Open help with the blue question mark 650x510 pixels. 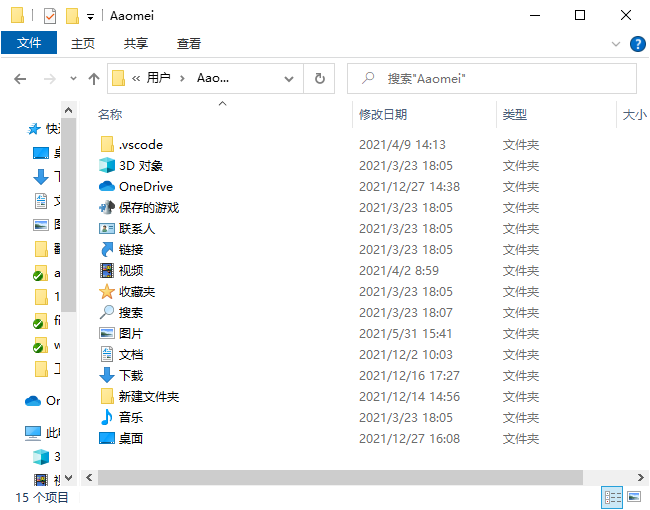coord(637,44)
